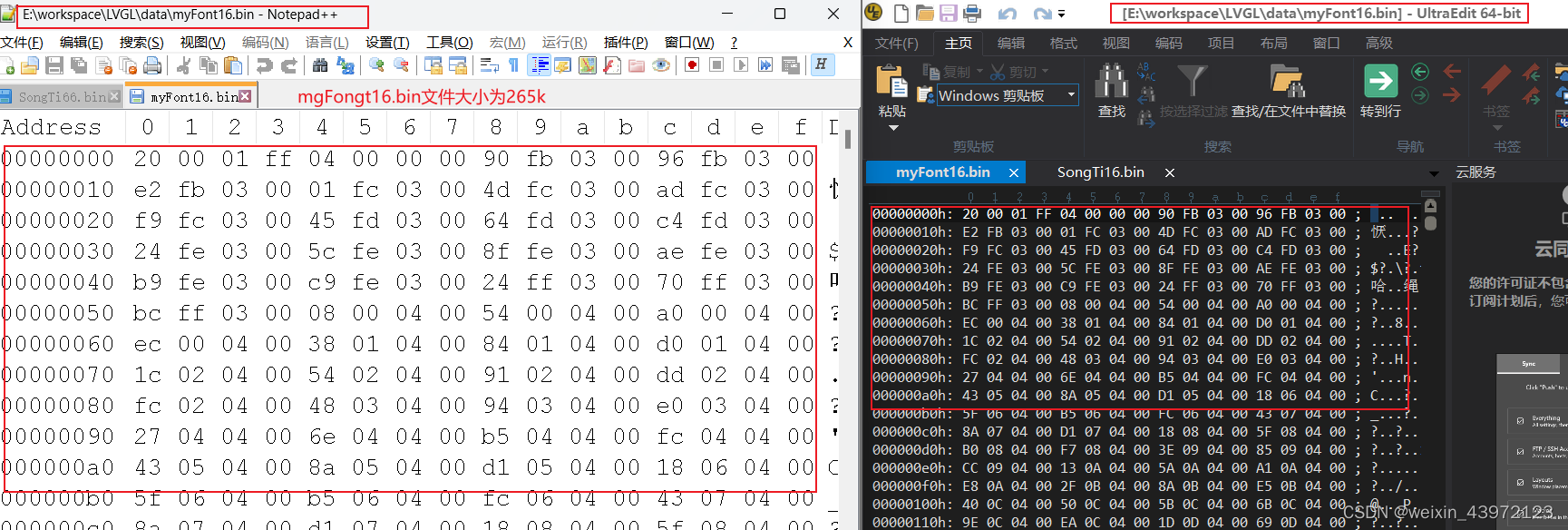
Task: Open 编辑 ribbon tab in UltraEdit
Action: pos(1011,43)
